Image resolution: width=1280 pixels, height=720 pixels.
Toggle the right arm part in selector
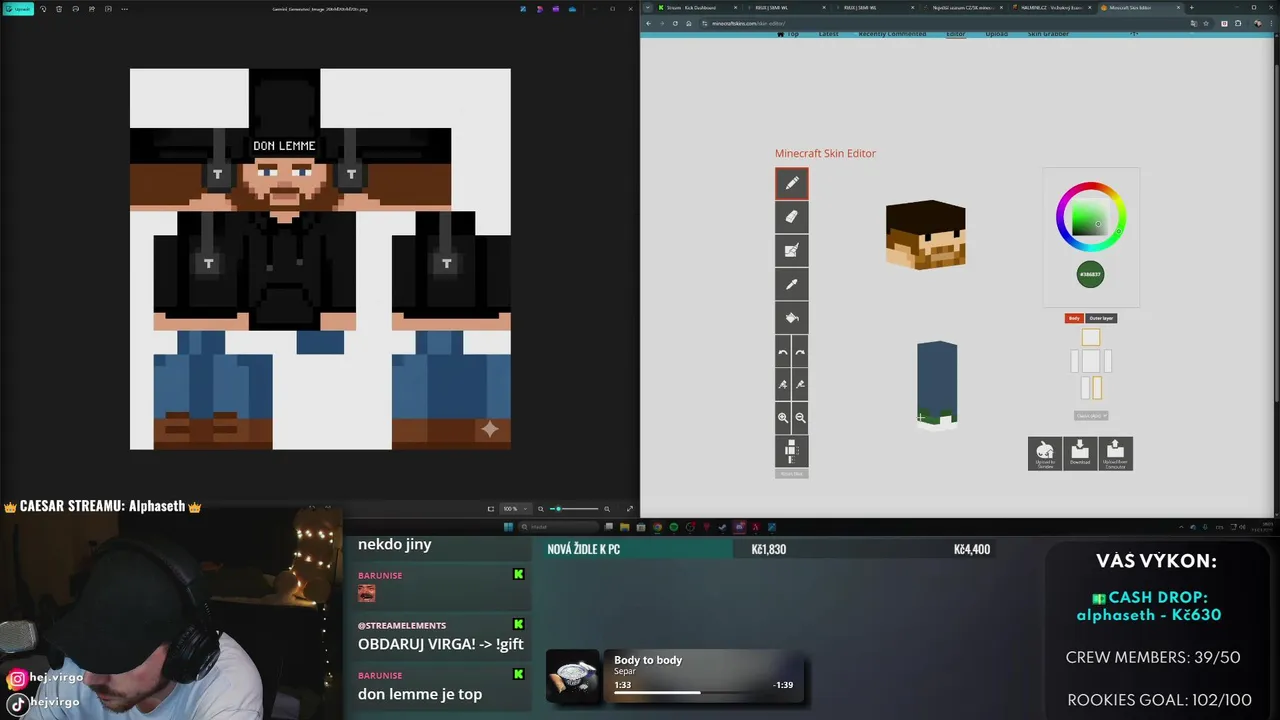(1107, 361)
